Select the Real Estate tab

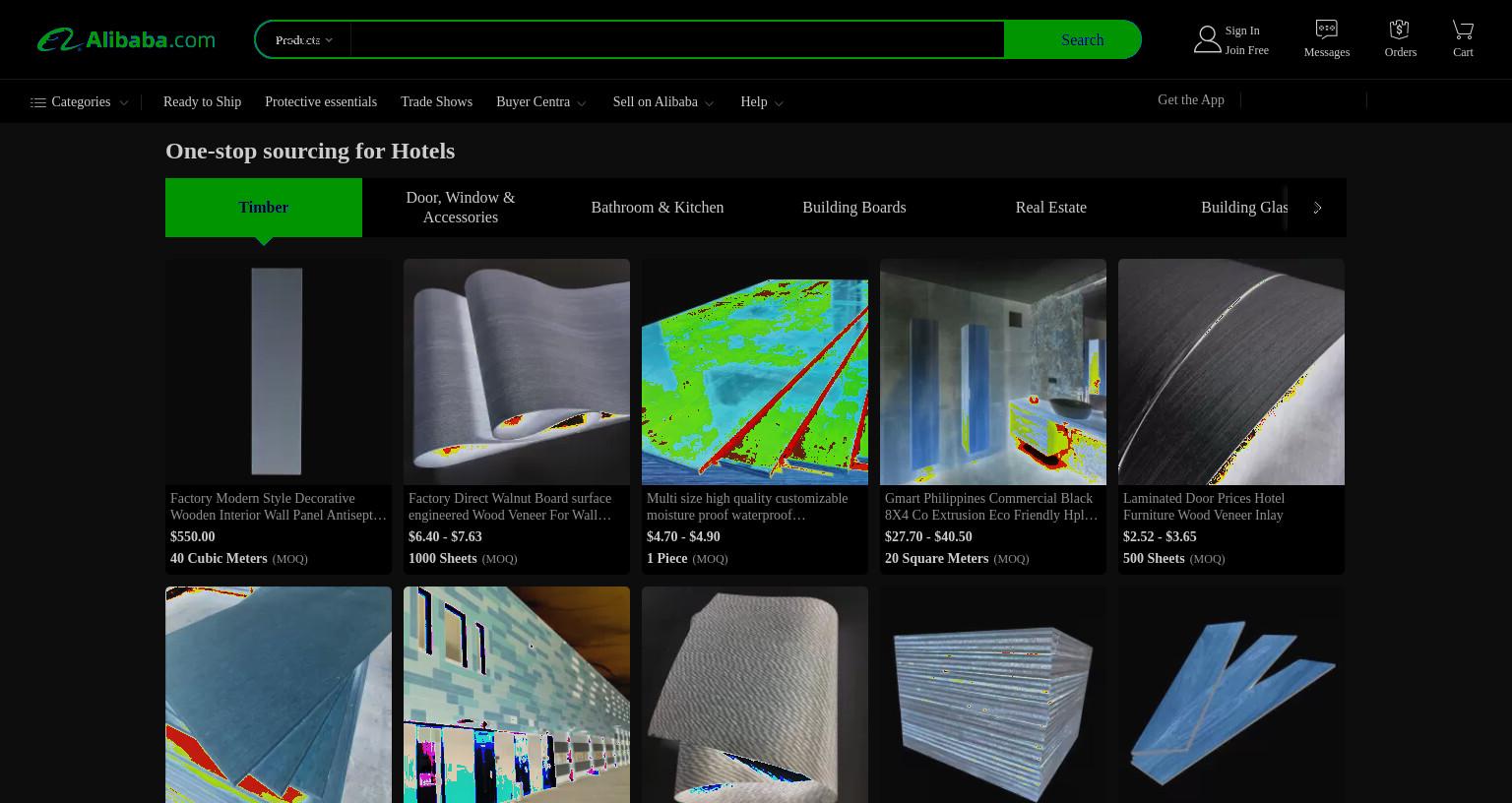1051,208
